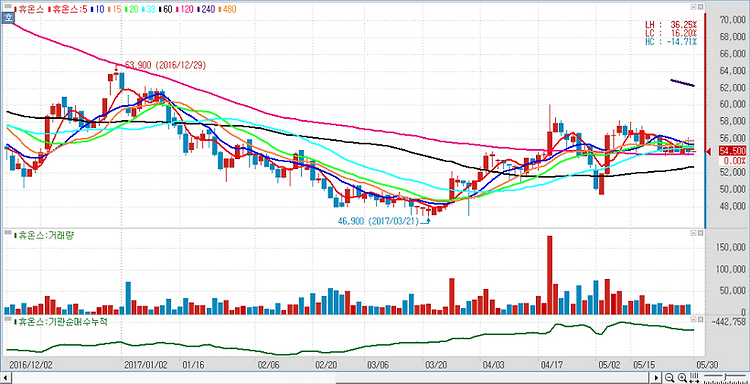
Task: Collapse the 거래량 volume panel
Action: [x=693, y=233]
